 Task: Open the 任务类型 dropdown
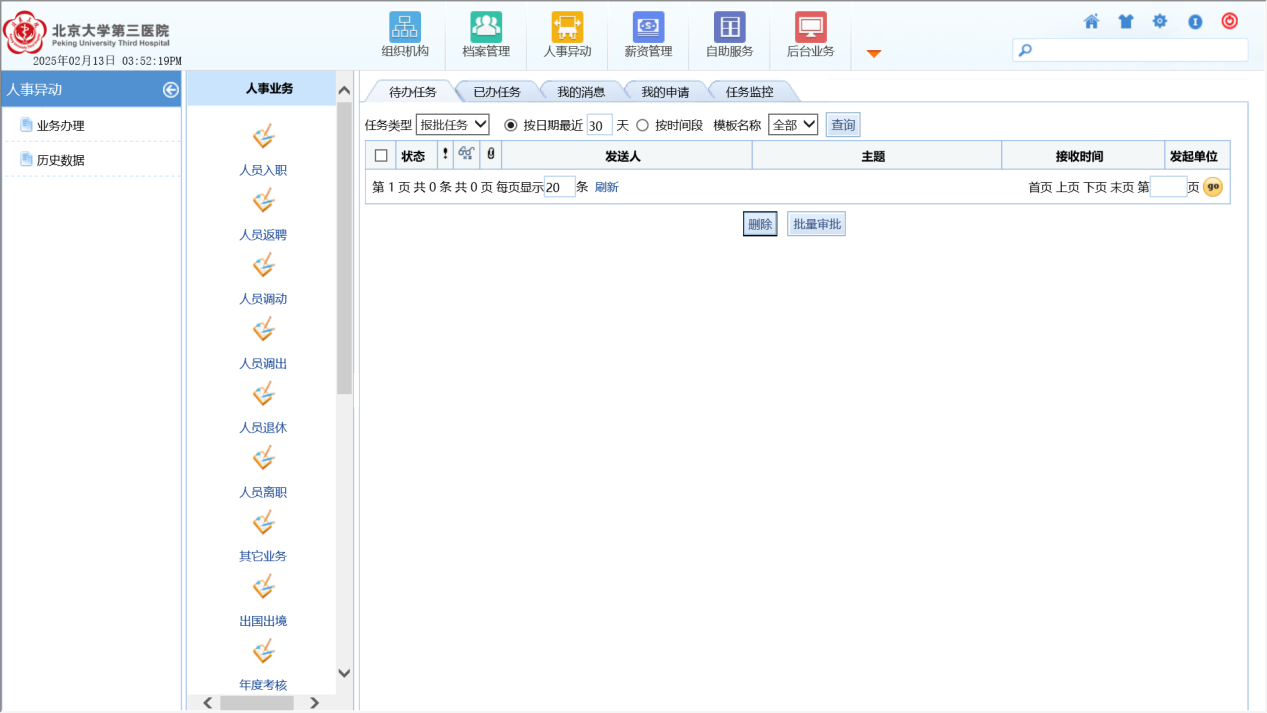(x=452, y=125)
